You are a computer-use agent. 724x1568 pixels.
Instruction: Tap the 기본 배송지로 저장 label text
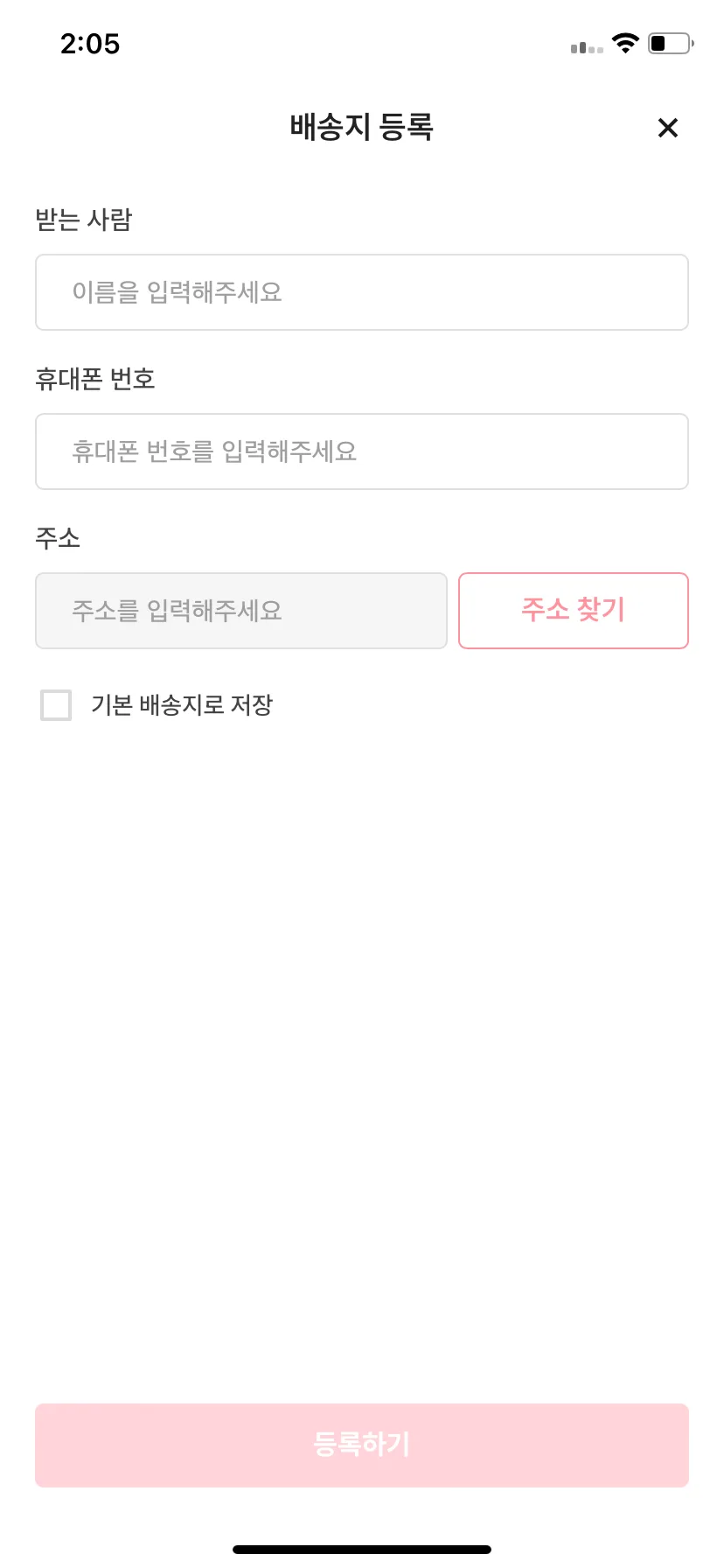click(x=182, y=705)
